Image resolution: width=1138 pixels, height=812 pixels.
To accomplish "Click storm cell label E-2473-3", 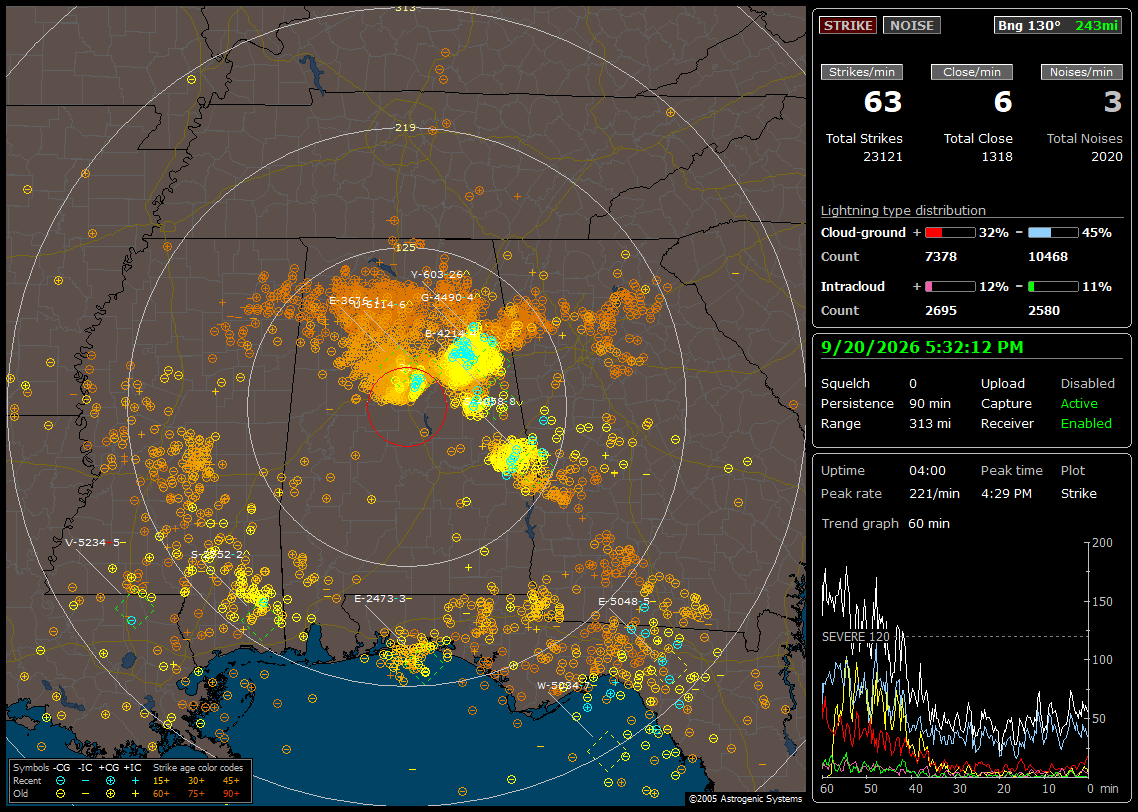I will [x=380, y=599].
